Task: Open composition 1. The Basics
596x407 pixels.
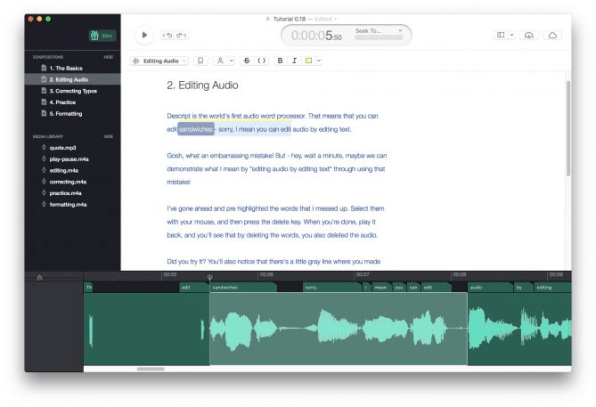Action: (x=66, y=68)
